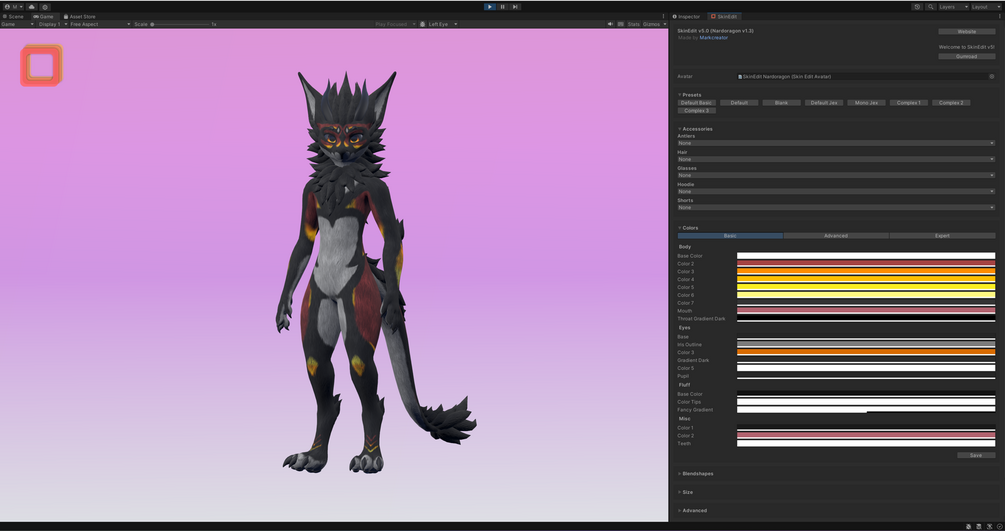Apply the Complex 1 preset

tap(908, 103)
